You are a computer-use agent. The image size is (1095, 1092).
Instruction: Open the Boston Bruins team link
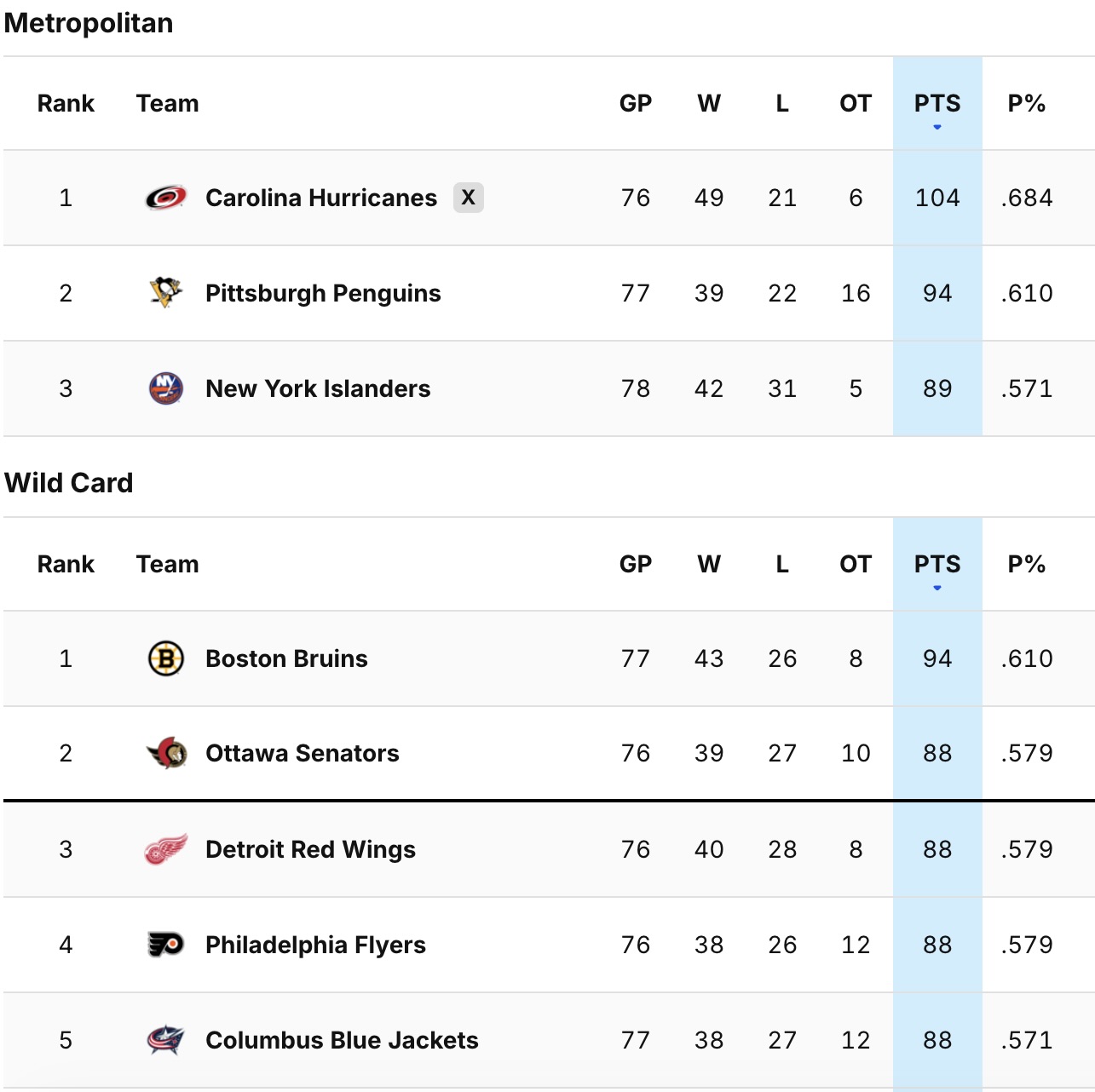pos(286,658)
